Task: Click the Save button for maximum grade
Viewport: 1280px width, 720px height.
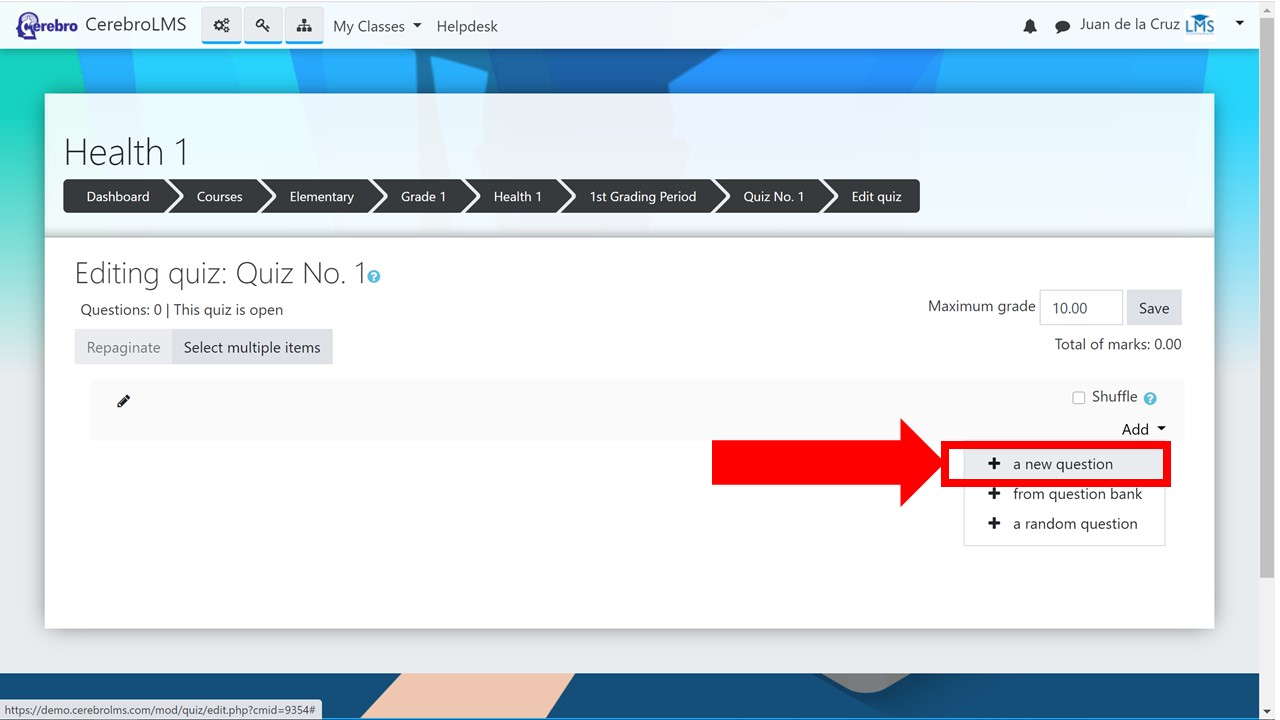Action: click(x=1153, y=308)
